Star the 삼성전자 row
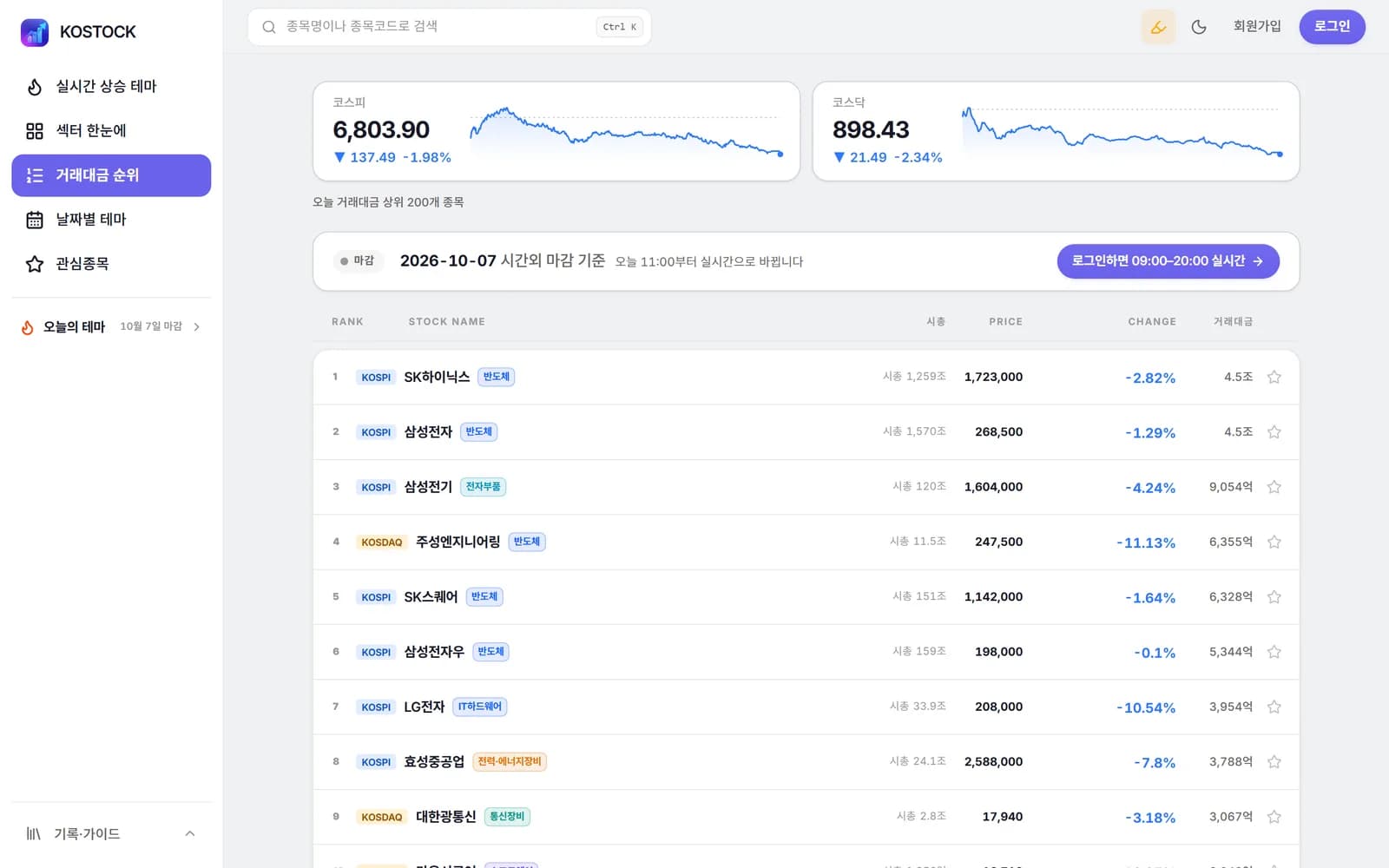This screenshot has width=1389, height=868. click(1274, 431)
